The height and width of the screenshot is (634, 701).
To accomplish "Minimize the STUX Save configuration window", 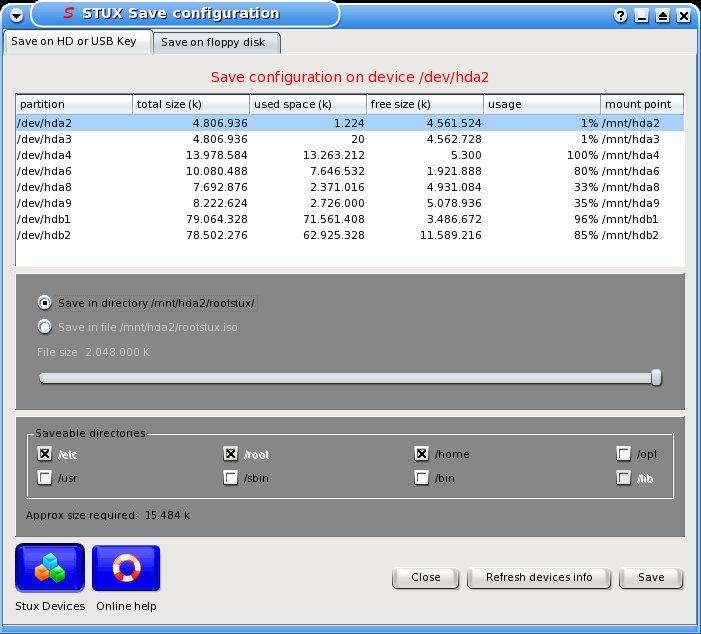I will pos(642,16).
